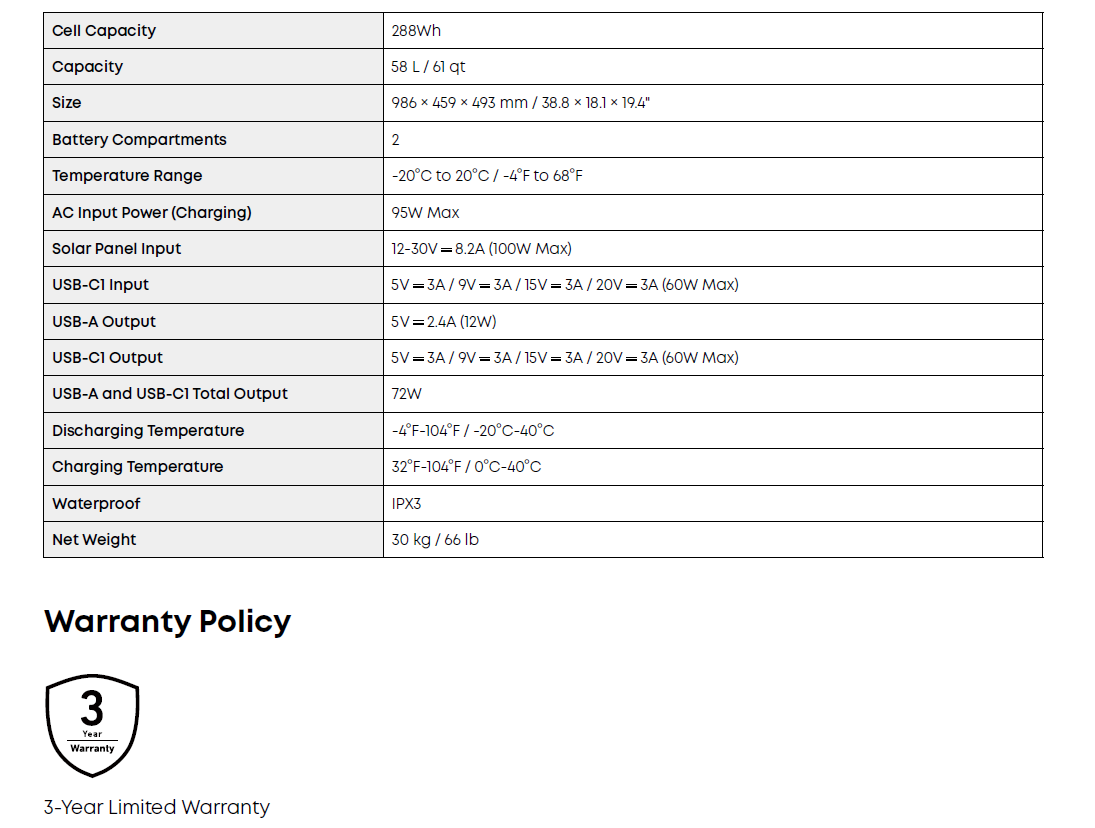
Task: Click the Battery Compartments label
Action: click(x=139, y=140)
